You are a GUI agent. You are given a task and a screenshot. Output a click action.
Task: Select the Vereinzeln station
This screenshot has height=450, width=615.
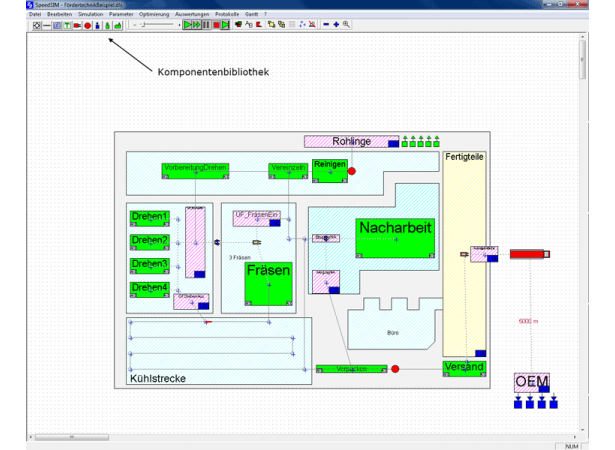click(x=288, y=171)
